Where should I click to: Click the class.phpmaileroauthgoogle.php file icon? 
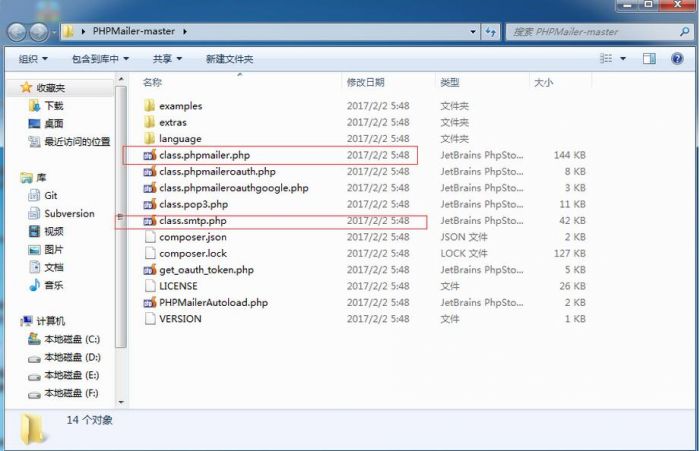[x=150, y=188]
